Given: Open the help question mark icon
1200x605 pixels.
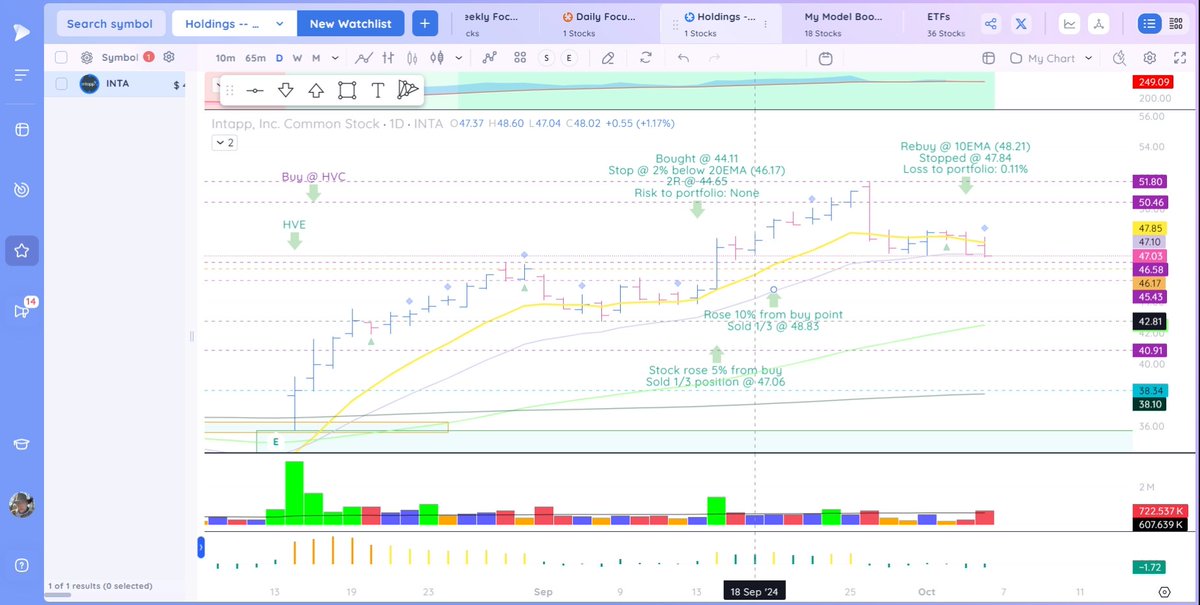Looking at the screenshot, I should pos(22,566).
